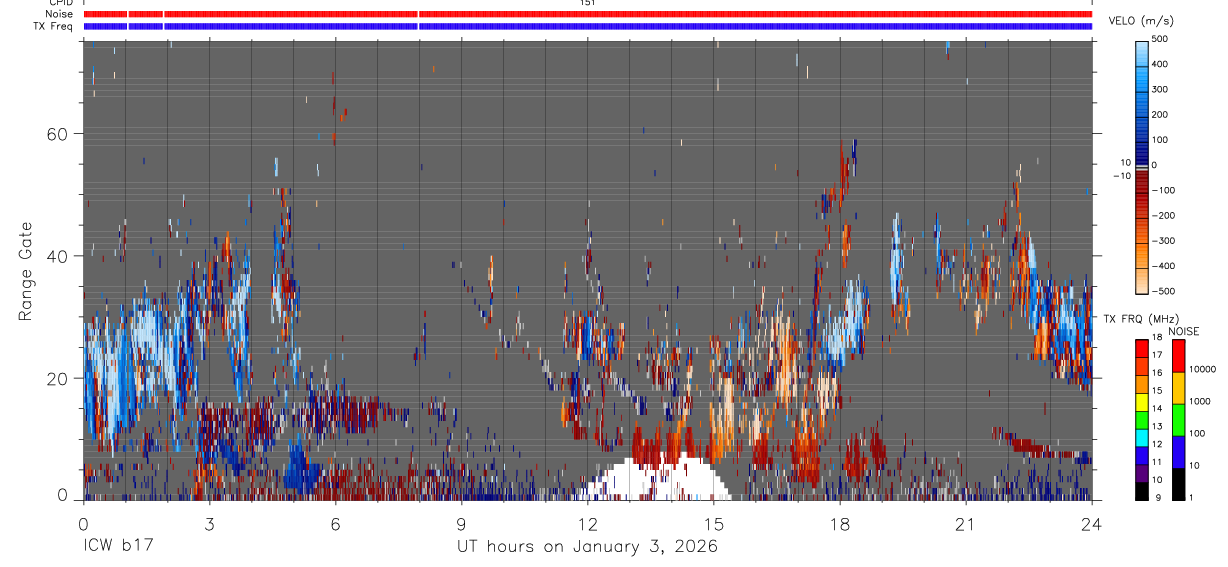Click the '21' hour tick on the UT axis

[x=966, y=523]
